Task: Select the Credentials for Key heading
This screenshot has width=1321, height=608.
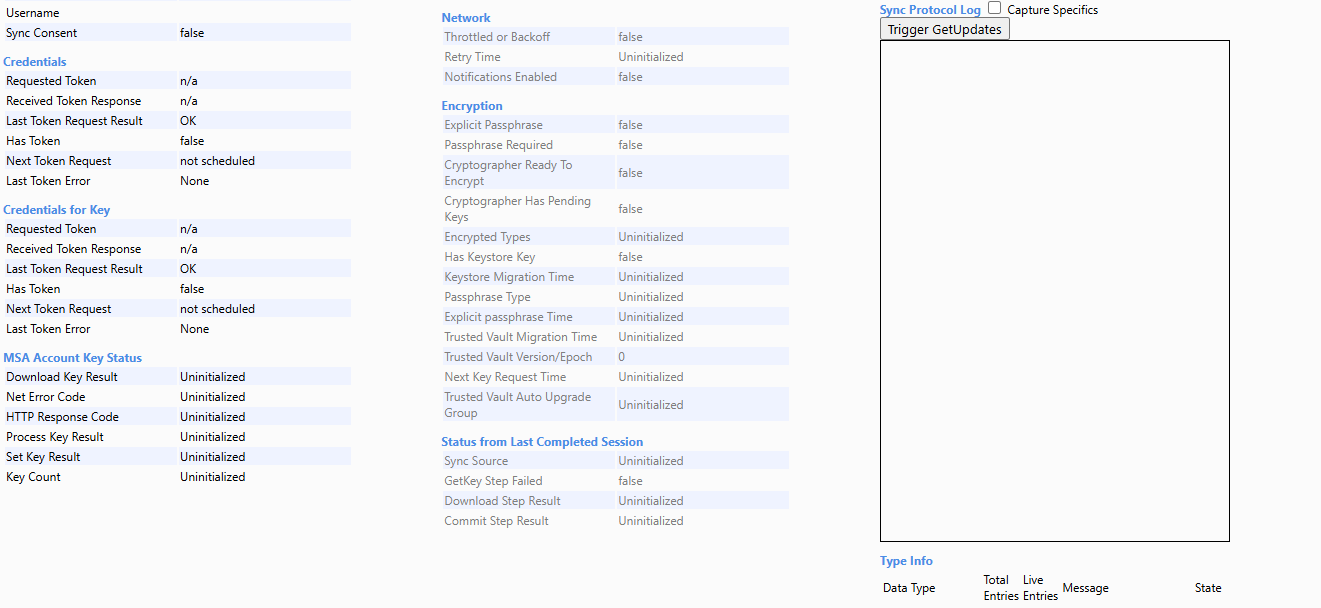Action: click(x=56, y=210)
